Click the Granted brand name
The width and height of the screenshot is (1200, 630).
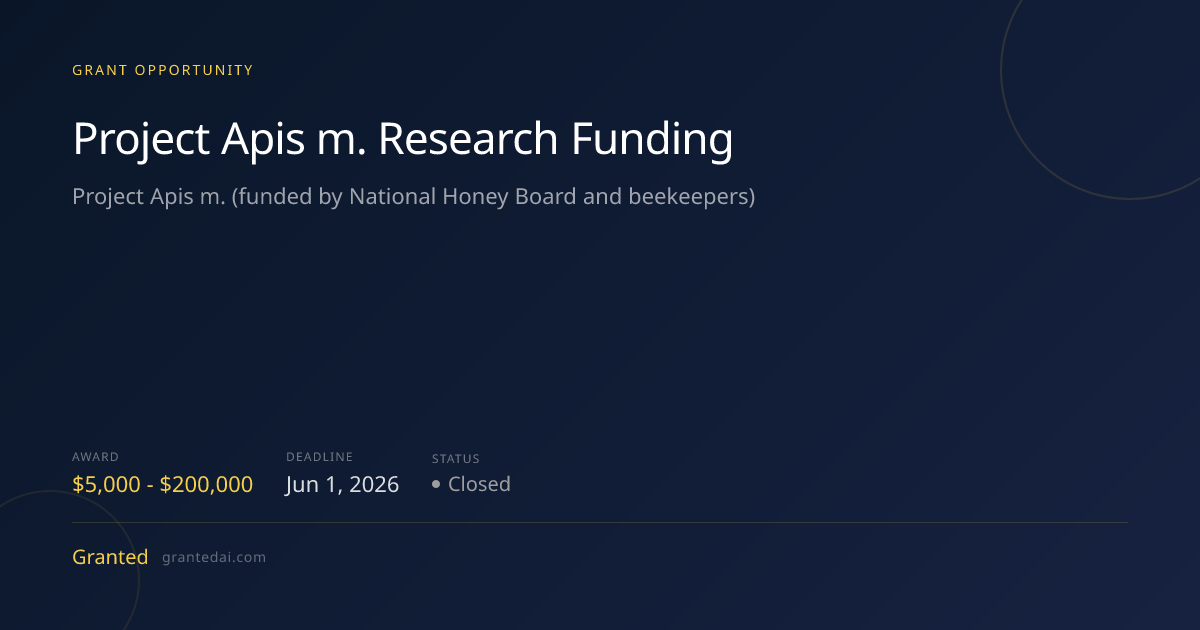pos(110,557)
